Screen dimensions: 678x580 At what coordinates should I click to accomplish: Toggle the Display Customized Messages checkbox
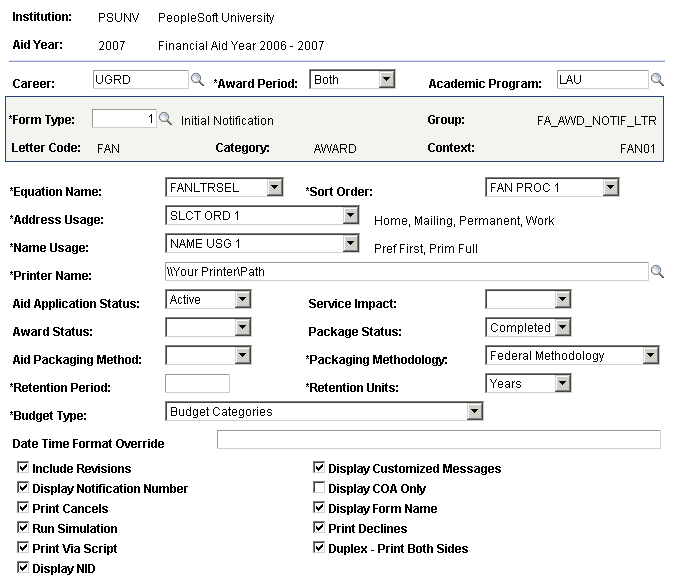point(319,468)
